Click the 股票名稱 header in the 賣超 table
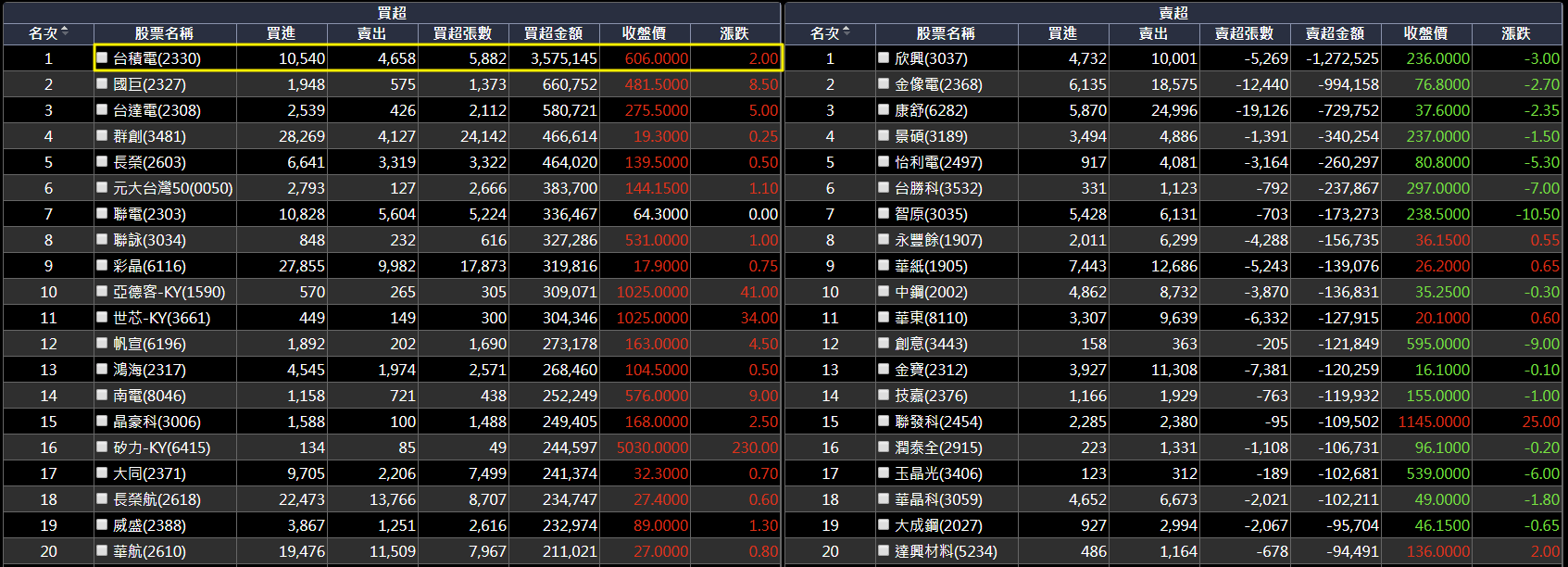1568x567 pixels. (x=946, y=33)
